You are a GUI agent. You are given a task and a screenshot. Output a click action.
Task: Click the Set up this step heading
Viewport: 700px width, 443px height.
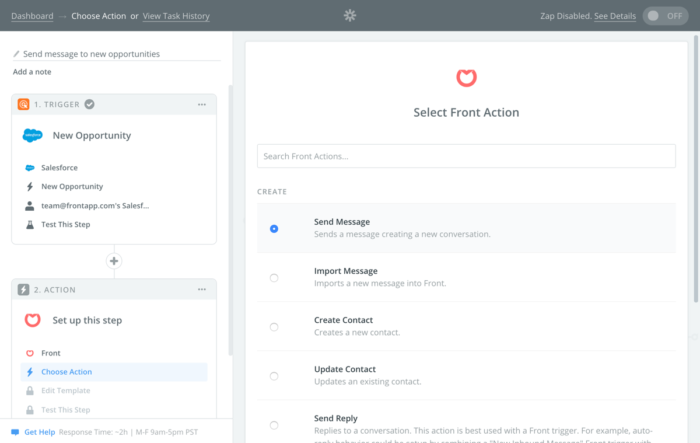pos(87,320)
